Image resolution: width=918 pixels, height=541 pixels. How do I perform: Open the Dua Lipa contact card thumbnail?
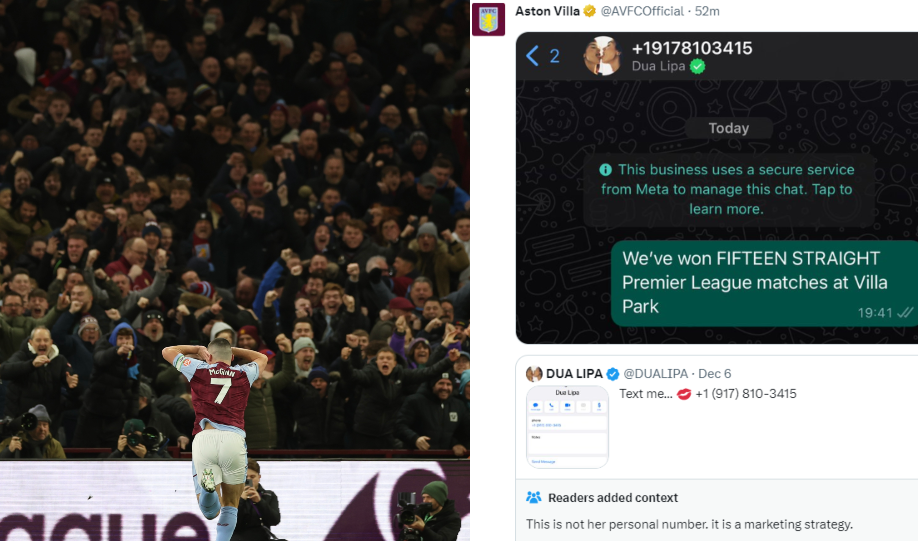(567, 427)
